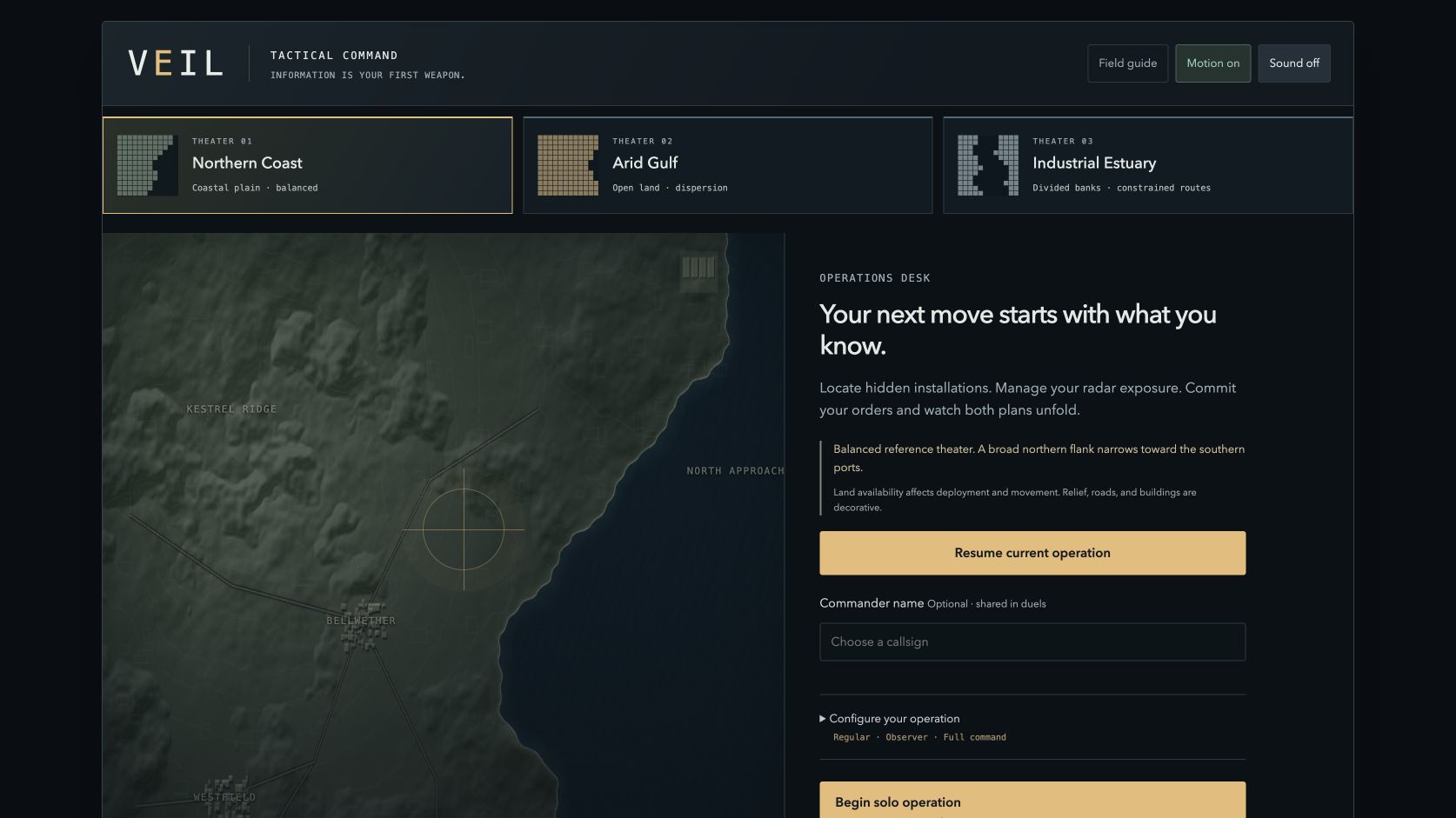
Task: Click the Bellwether town on the map
Action: [x=361, y=624]
